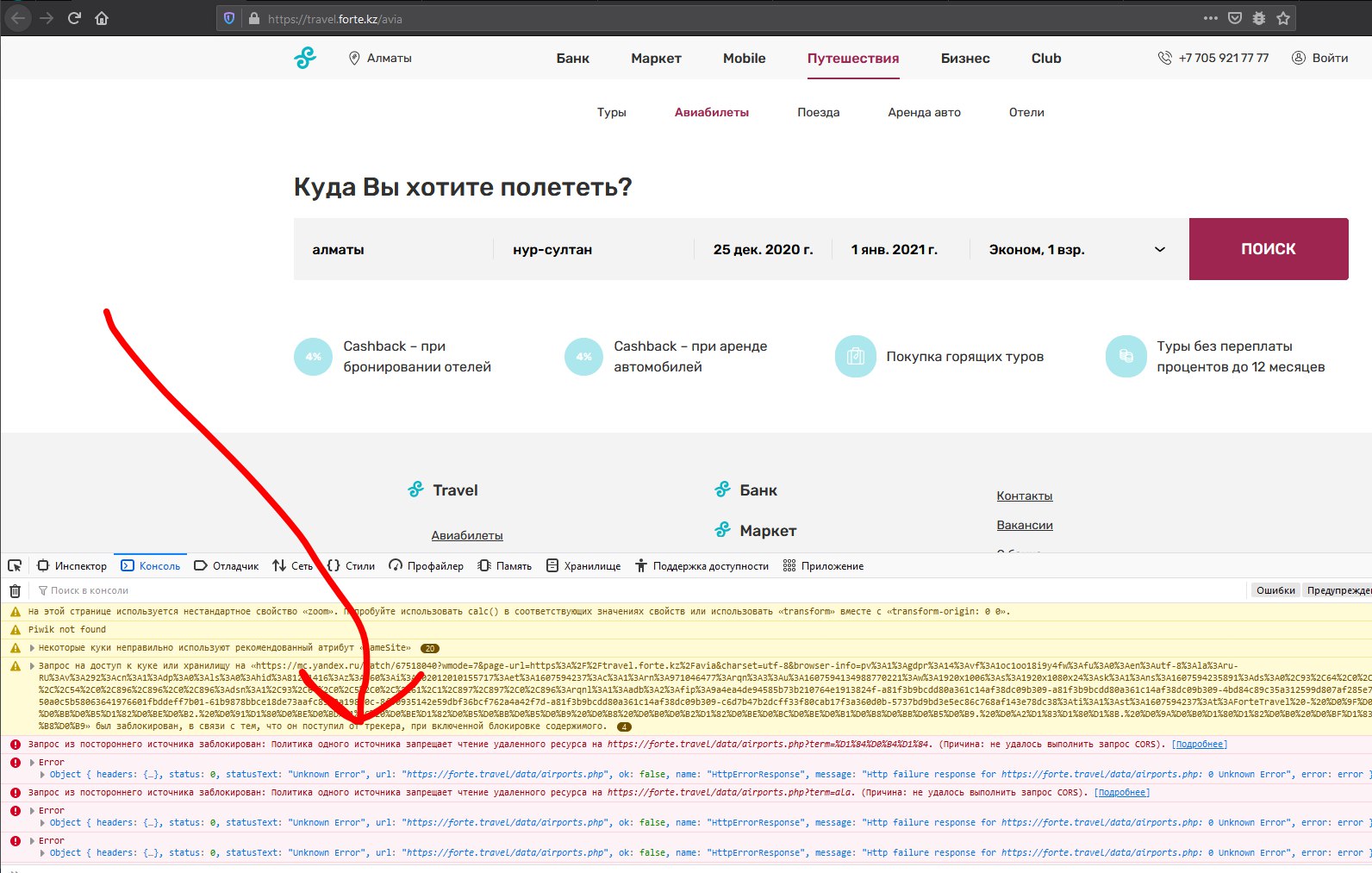This screenshot has height=873, width=1372.
Task: Toggle the Предупреждения console filter
Action: [x=1338, y=590]
